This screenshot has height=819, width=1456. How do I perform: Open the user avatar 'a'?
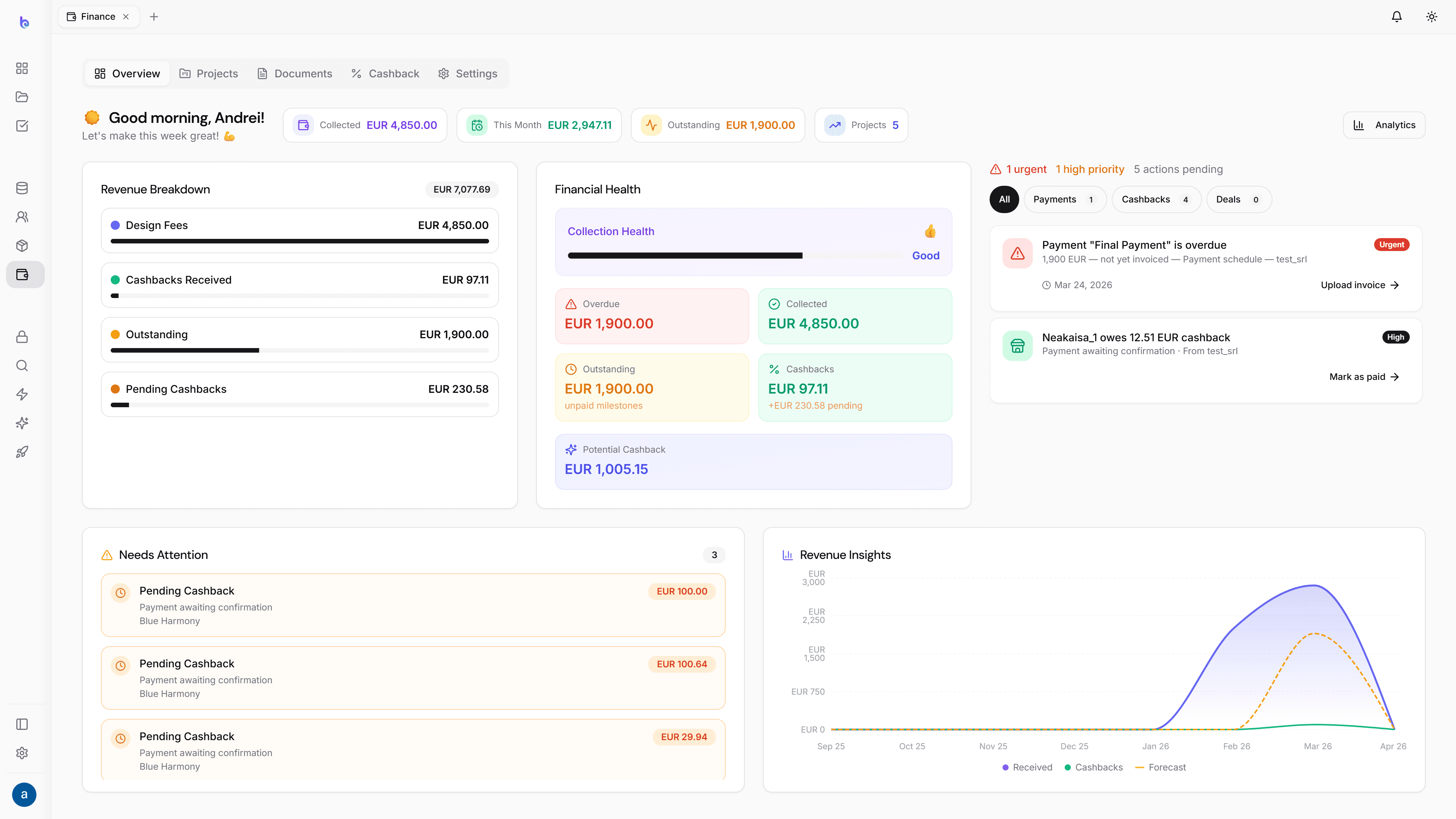[x=24, y=795]
